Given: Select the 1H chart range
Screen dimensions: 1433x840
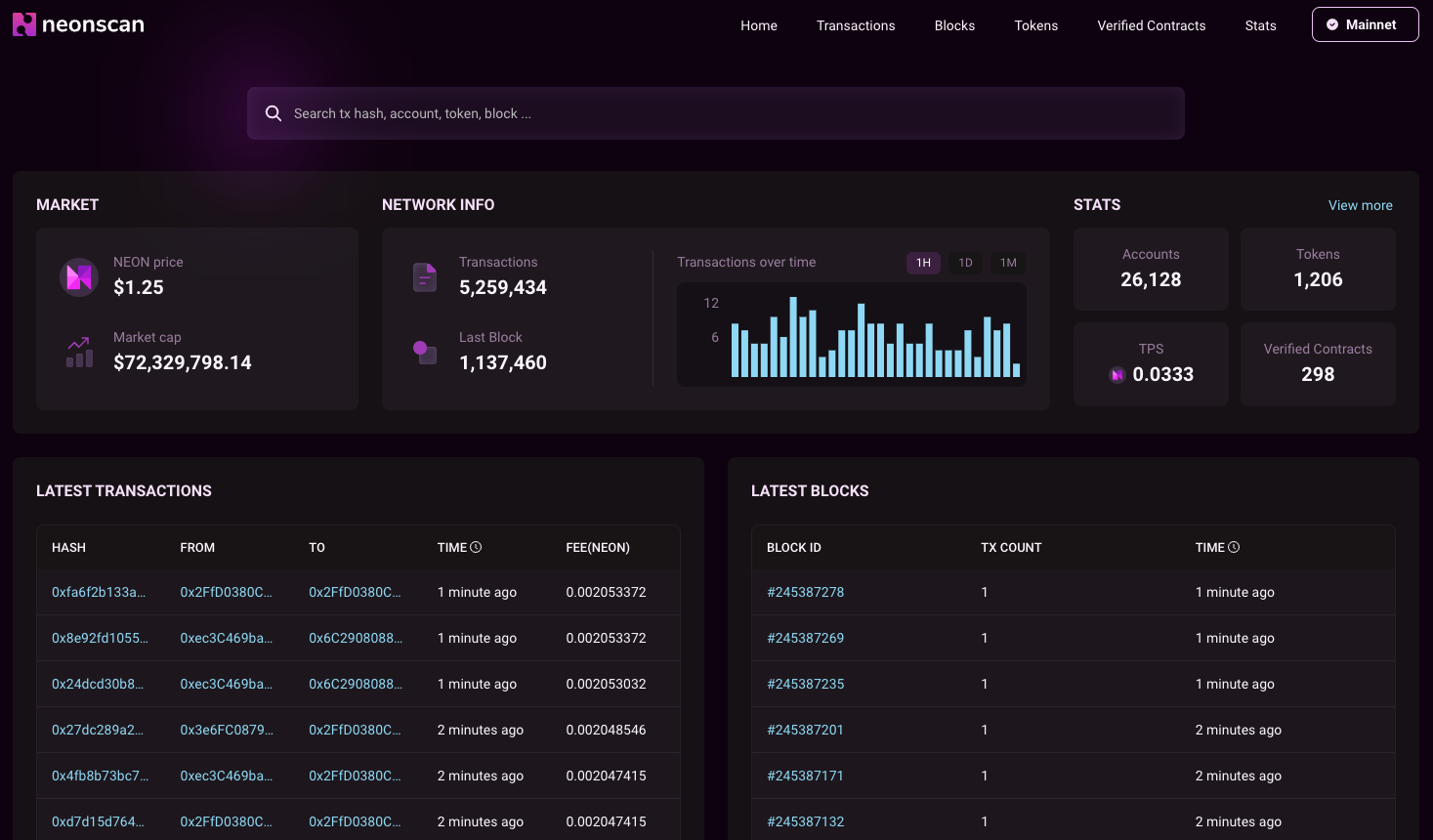Looking at the screenshot, I should pyautogui.click(x=923, y=263).
